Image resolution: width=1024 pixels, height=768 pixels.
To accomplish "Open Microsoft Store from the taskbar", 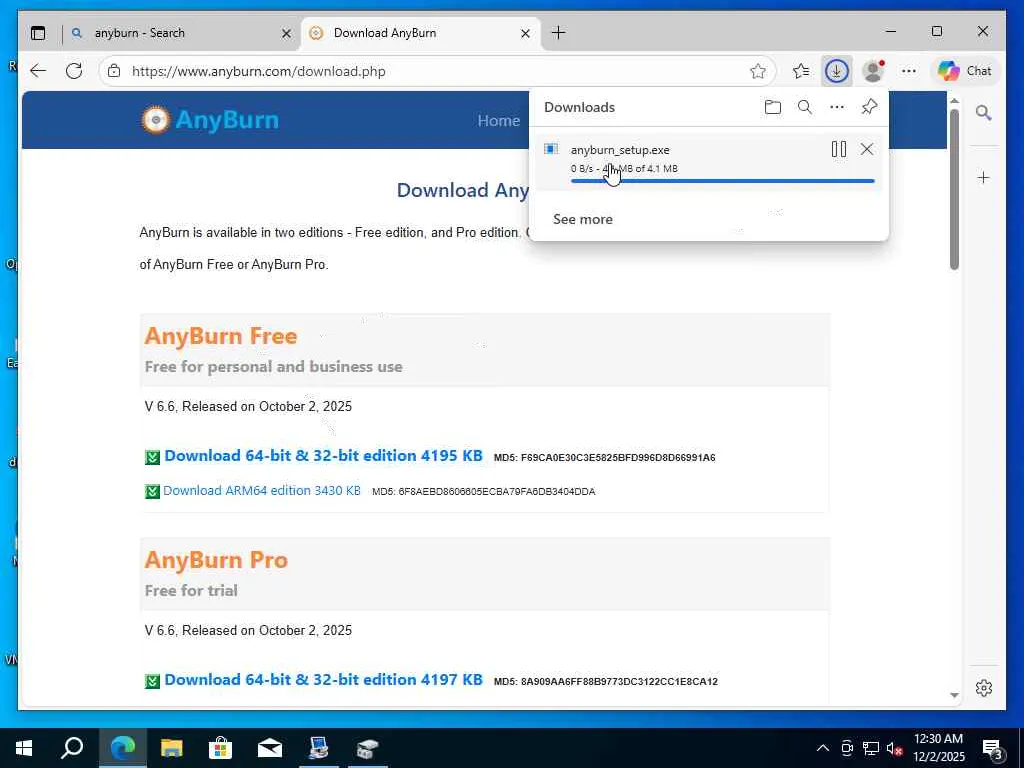I will (221, 748).
